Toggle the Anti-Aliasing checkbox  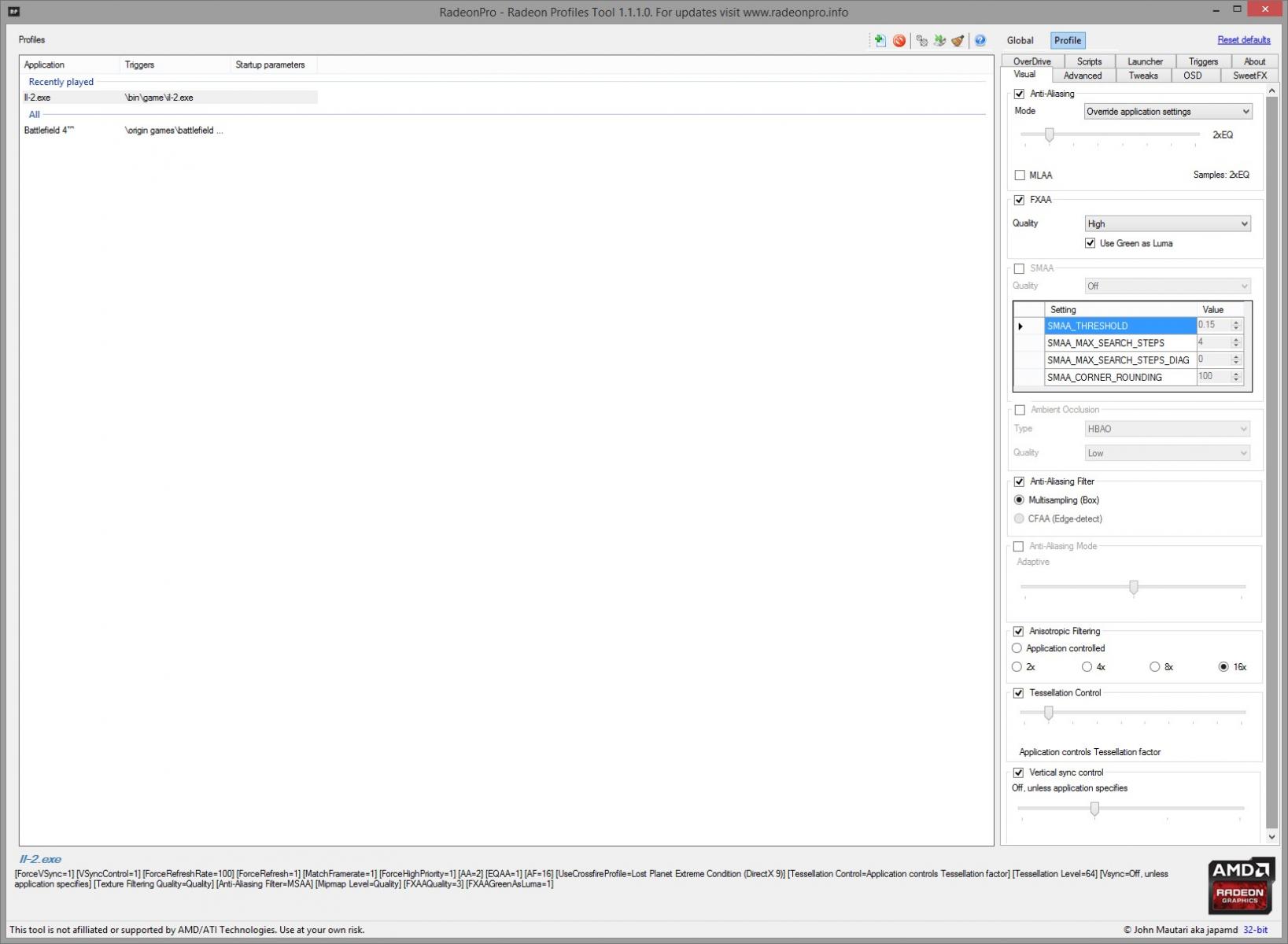pos(1020,94)
